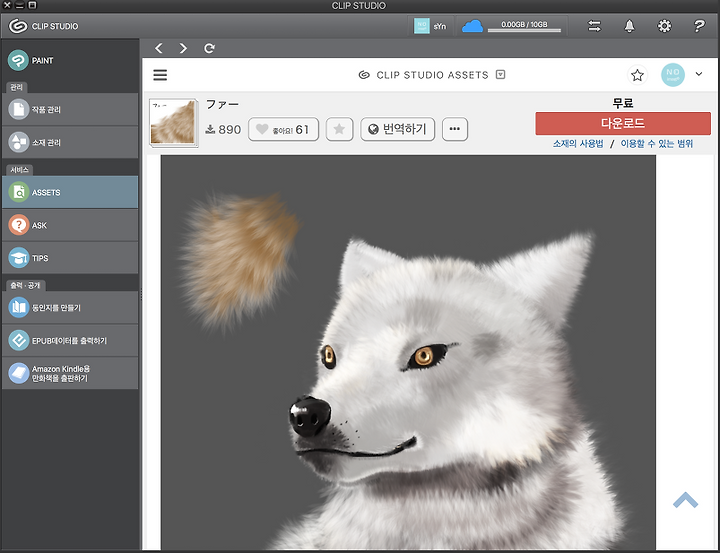Open 동인지를 만들기 in sidebar
The image size is (720, 553).
[x=70, y=307]
